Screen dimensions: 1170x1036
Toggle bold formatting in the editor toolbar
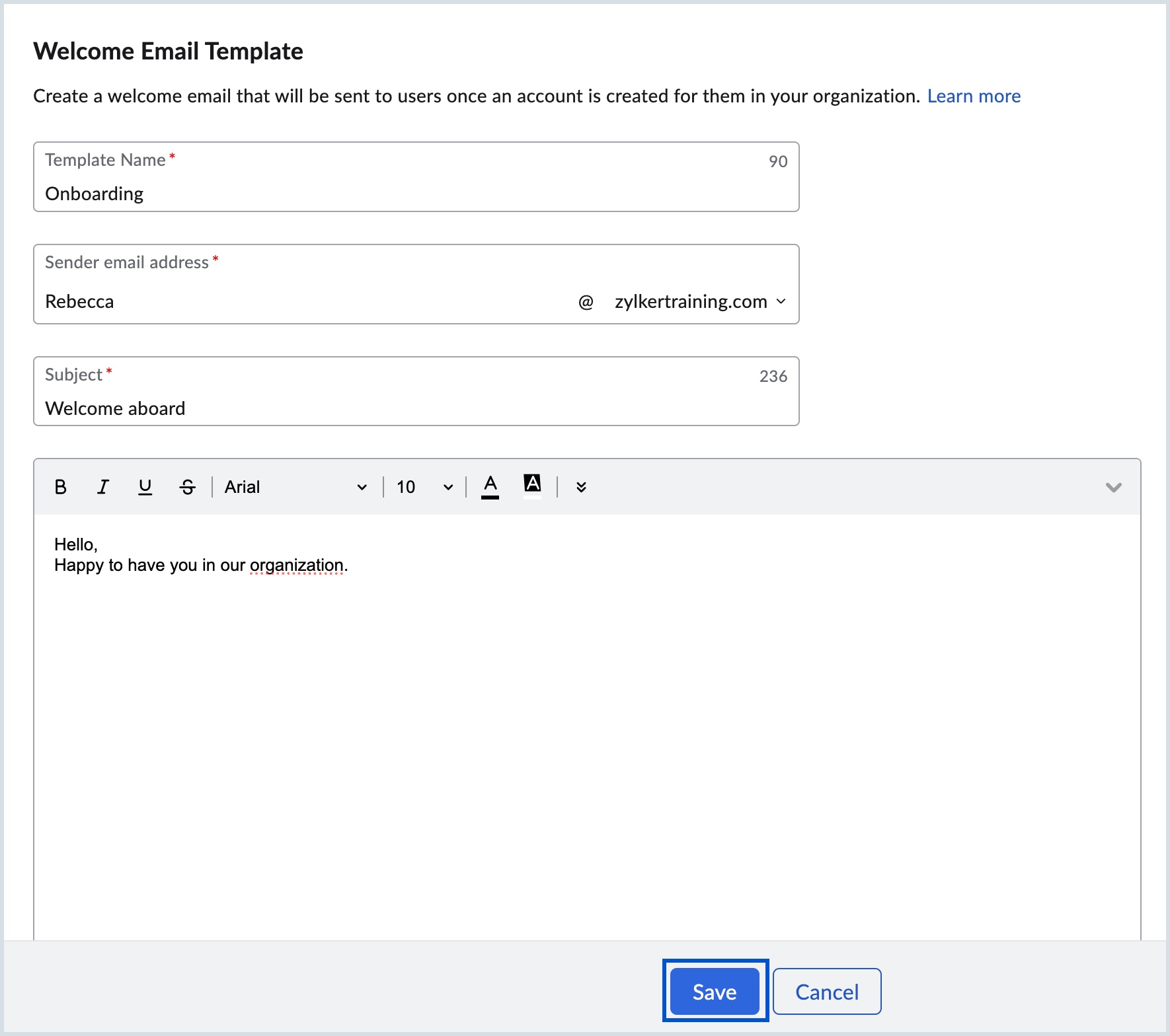tap(60, 487)
